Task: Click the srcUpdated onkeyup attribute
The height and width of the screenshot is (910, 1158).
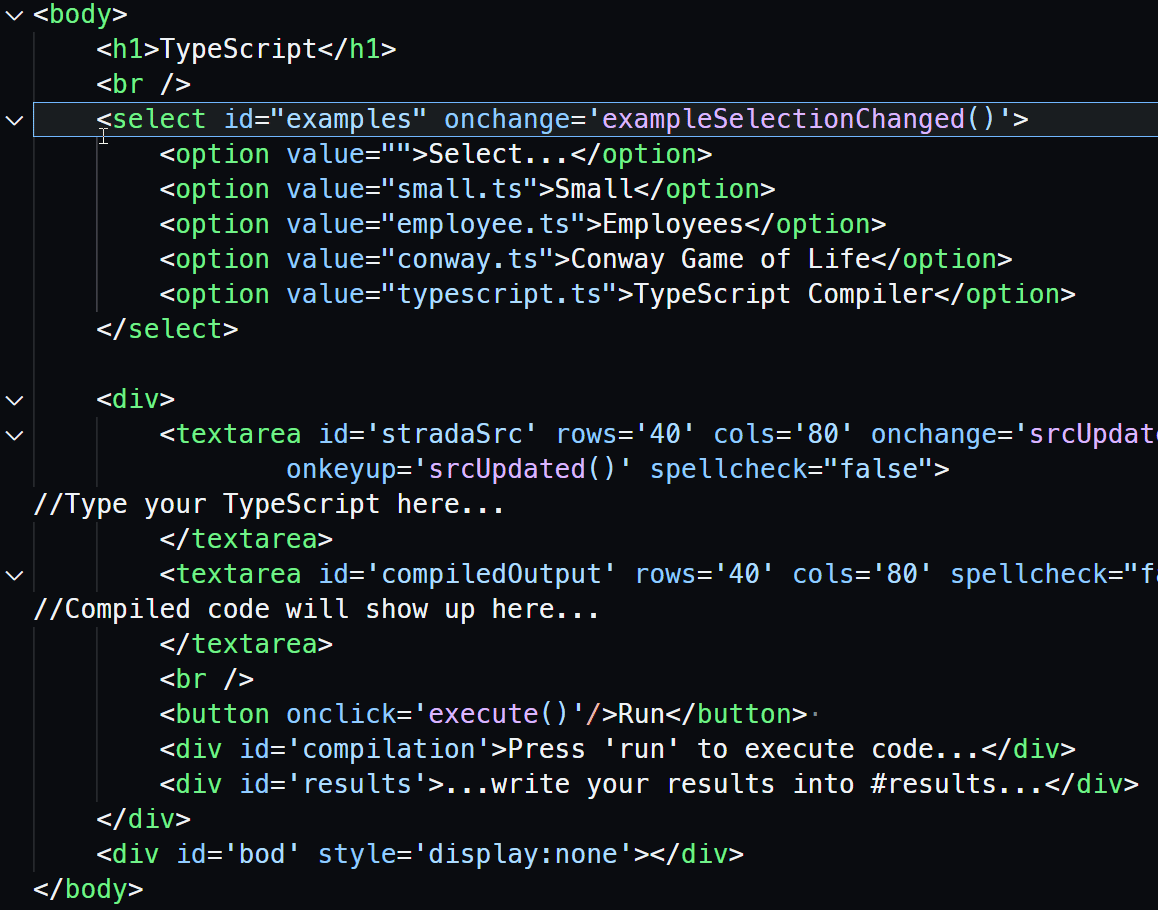Action: tap(339, 468)
